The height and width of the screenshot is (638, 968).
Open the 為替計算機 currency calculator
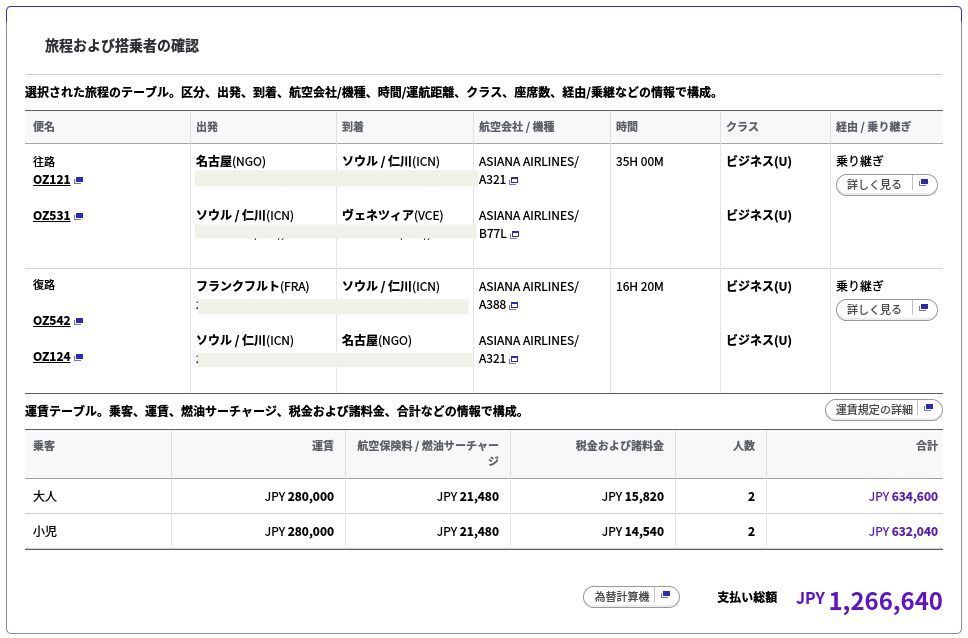click(x=631, y=597)
